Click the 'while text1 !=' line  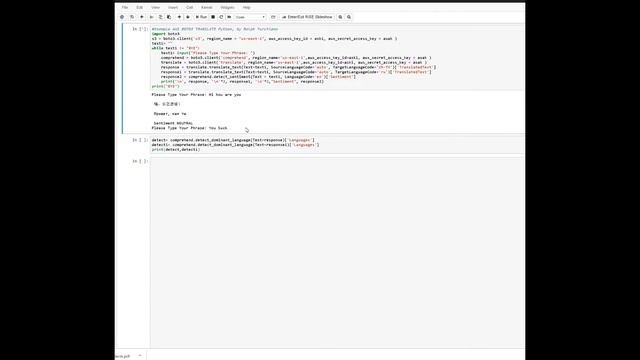click(x=175, y=48)
